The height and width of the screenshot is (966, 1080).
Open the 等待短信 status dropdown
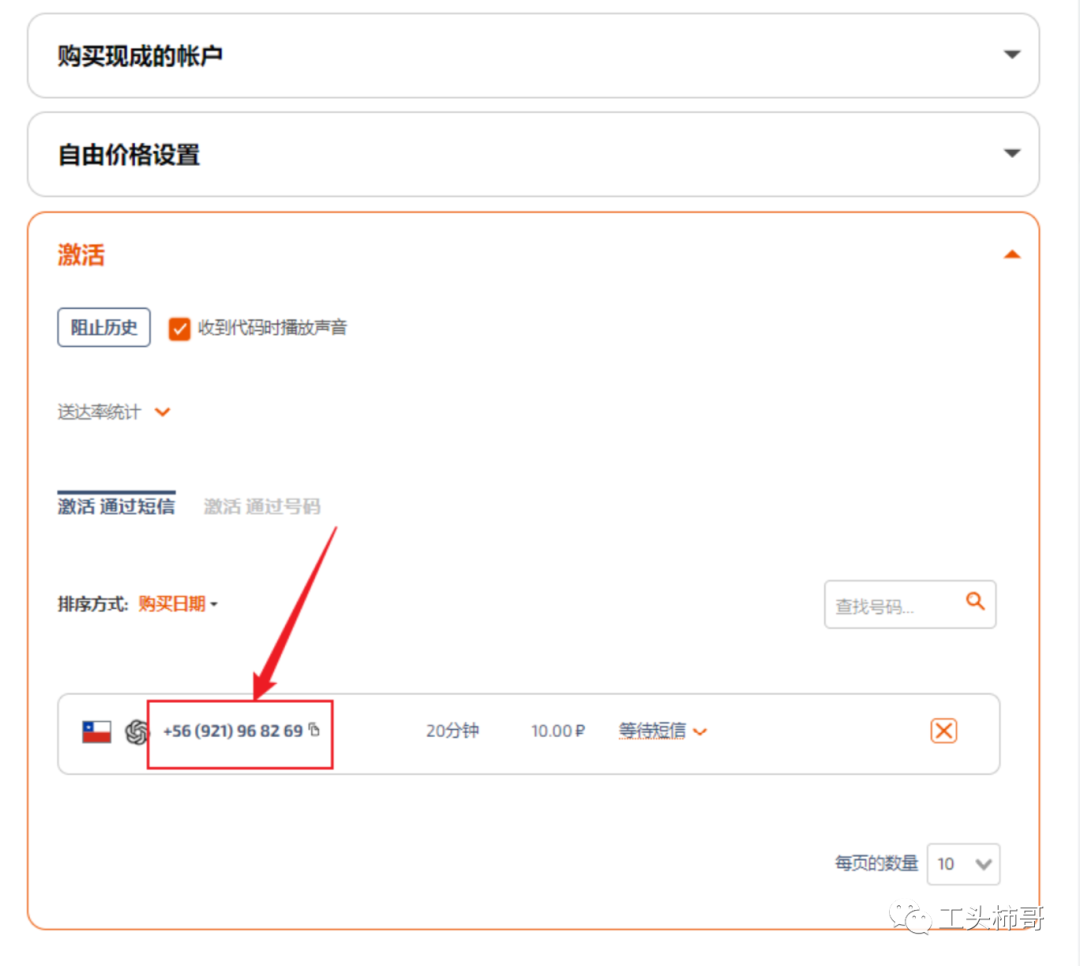click(x=662, y=731)
